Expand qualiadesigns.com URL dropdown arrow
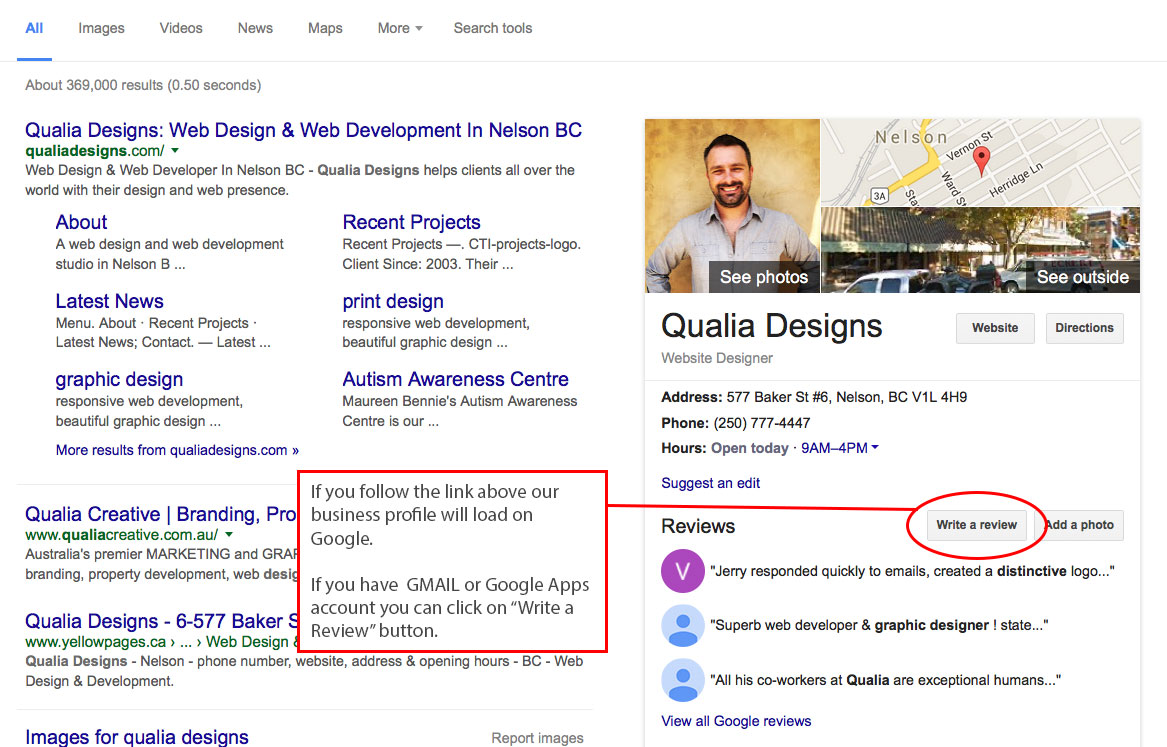1167x747 pixels. click(176, 150)
